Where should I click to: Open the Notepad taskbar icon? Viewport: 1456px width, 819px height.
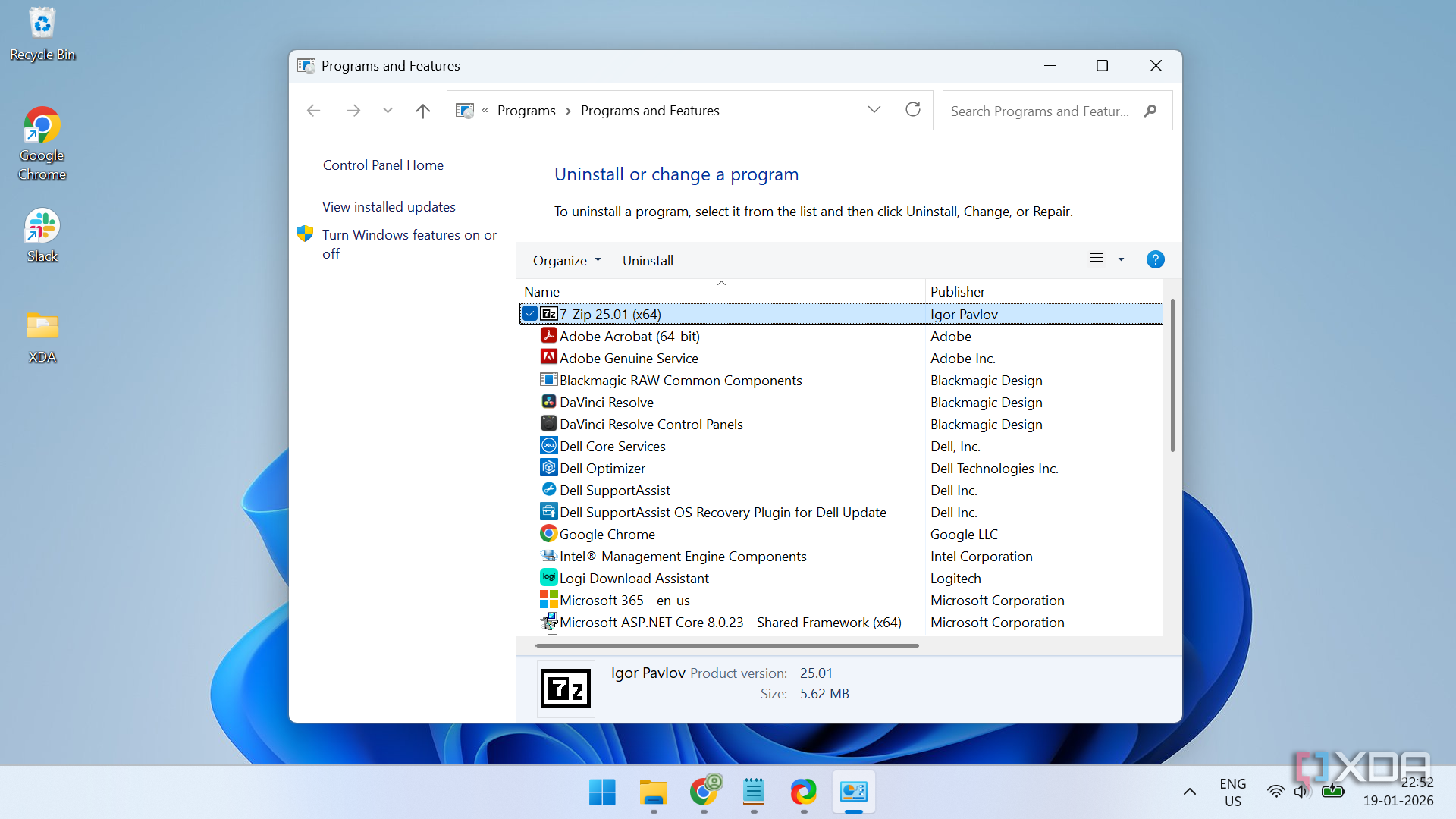[x=753, y=792]
